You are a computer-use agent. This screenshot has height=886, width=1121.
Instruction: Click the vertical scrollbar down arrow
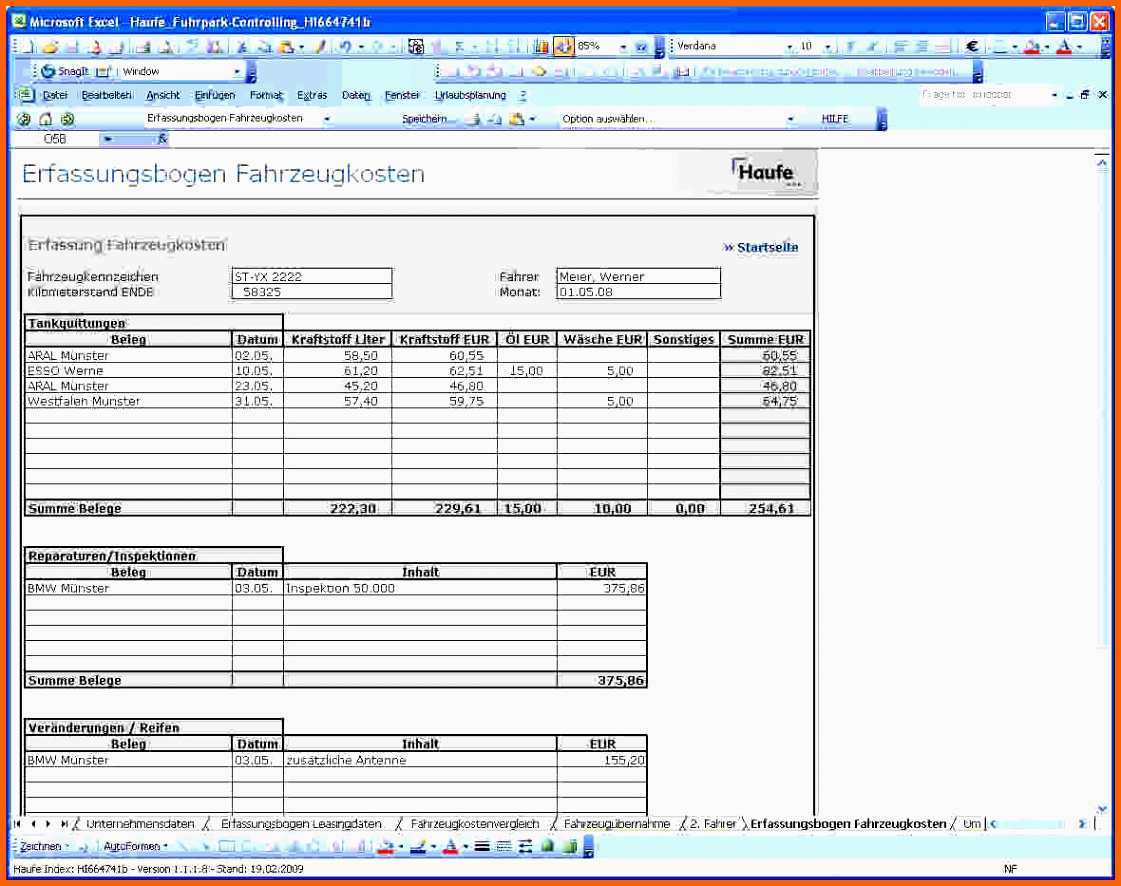tap(1102, 809)
